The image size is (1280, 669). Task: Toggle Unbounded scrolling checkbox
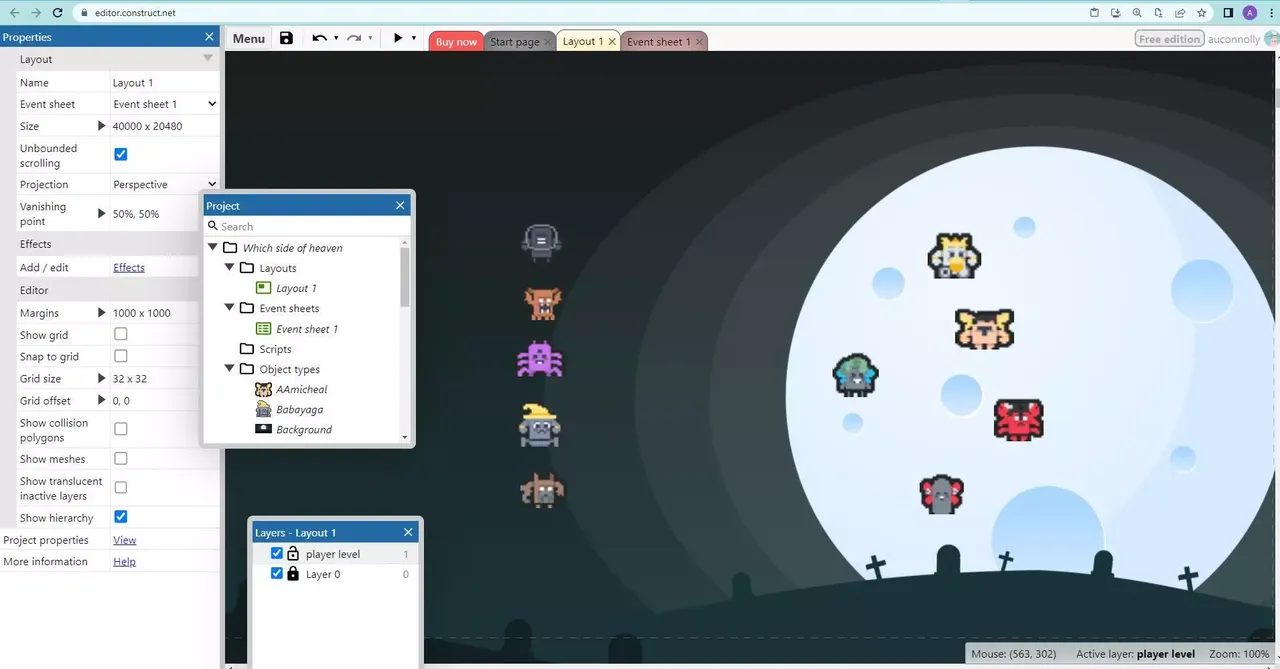(x=120, y=154)
